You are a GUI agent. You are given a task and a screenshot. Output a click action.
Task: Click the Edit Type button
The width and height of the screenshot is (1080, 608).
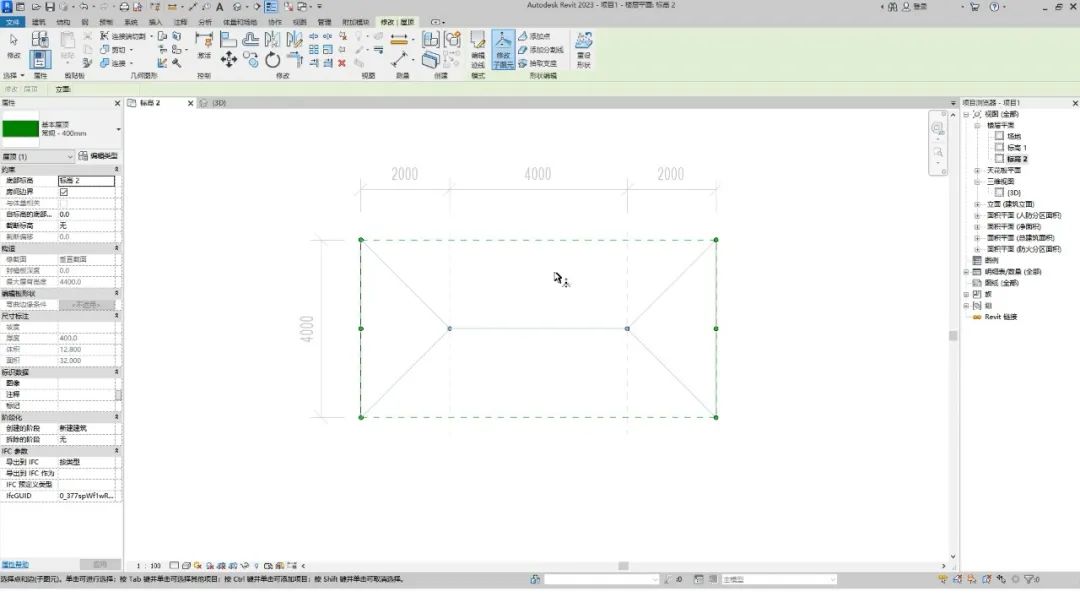pos(98,156)
